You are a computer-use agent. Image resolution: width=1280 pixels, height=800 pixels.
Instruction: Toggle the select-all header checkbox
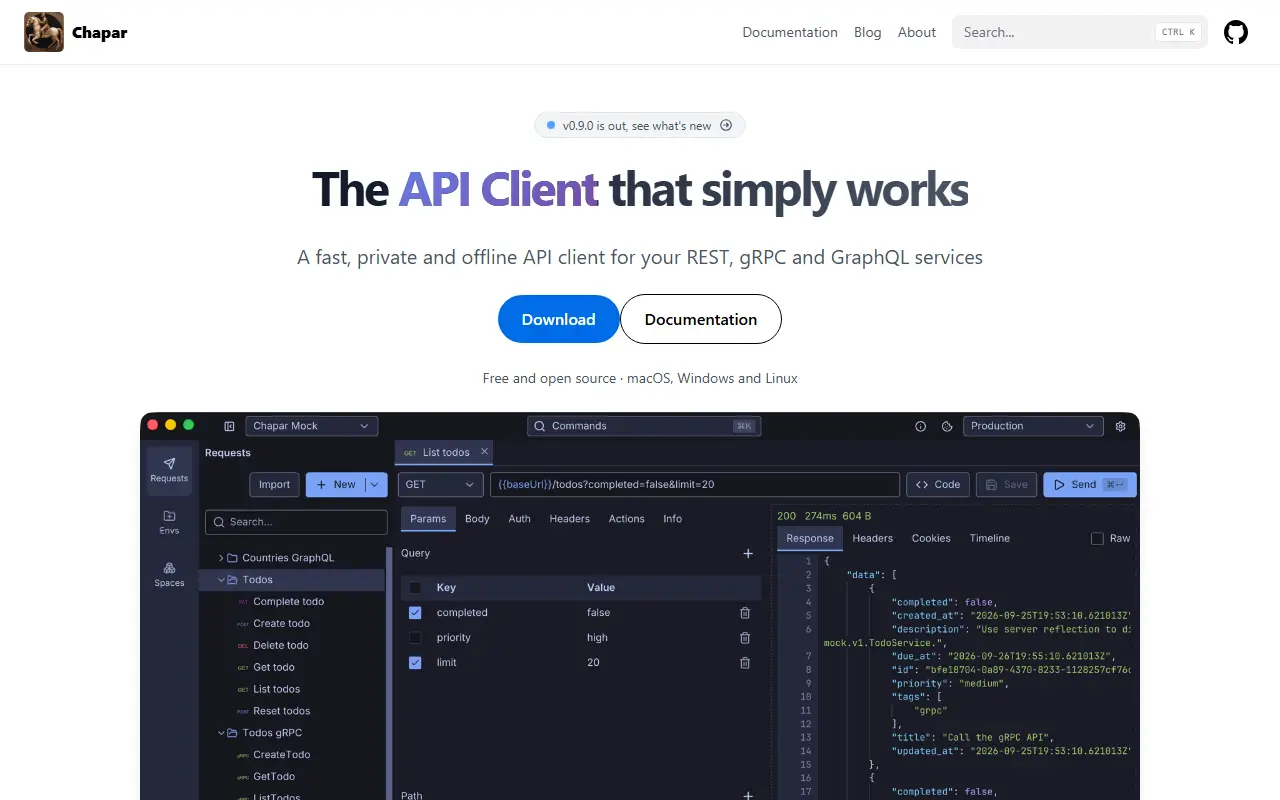click(x=415, y=588)
